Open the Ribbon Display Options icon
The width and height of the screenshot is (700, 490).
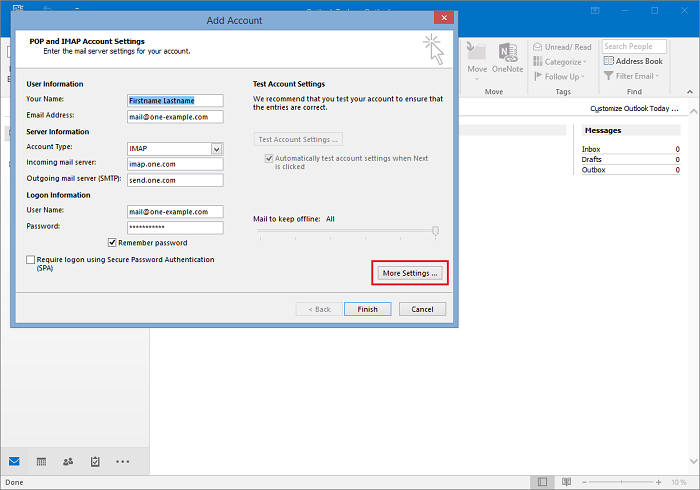click(595, 10)
